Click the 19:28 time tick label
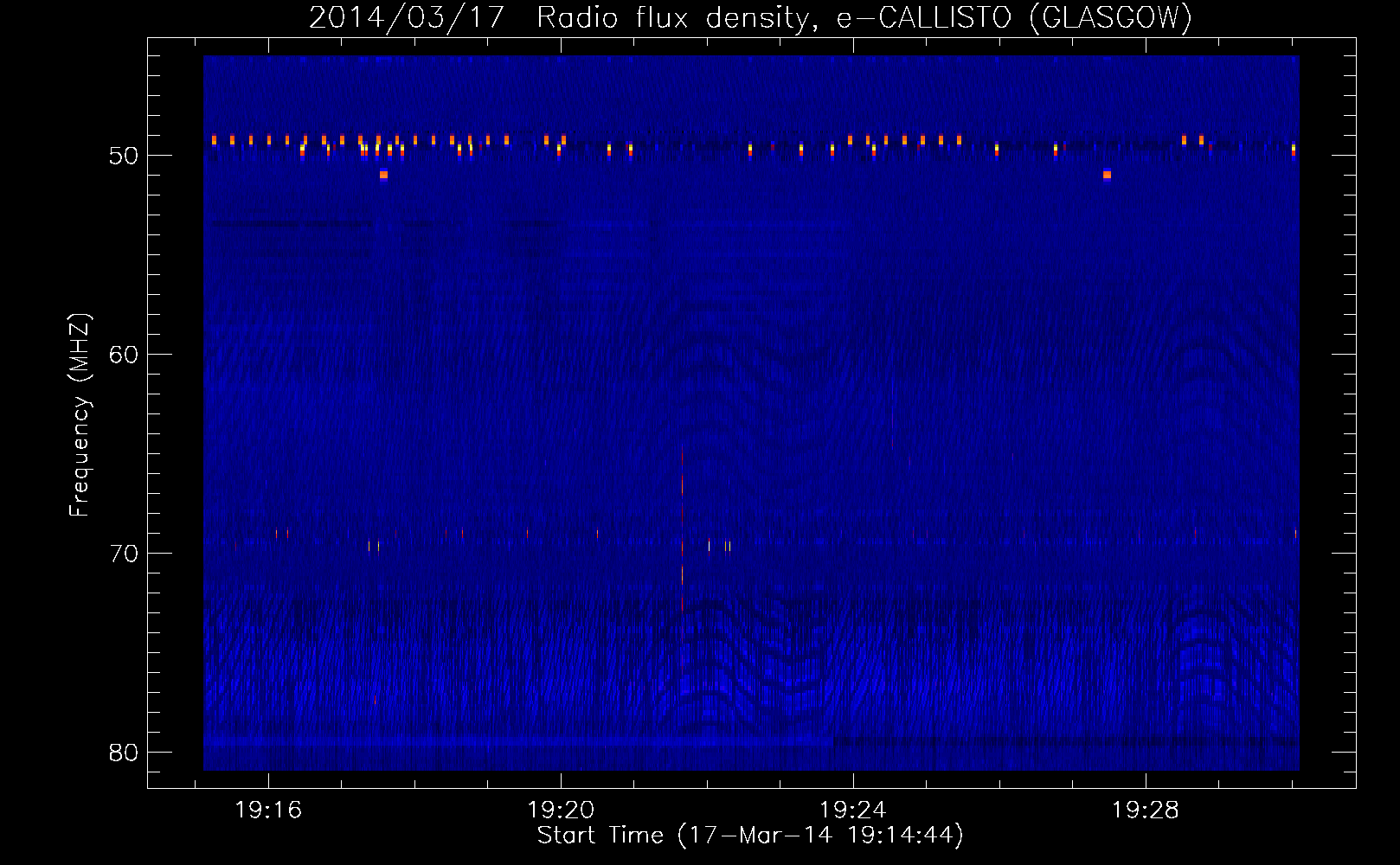The image size is (1400, 865). click(1146, 811)
